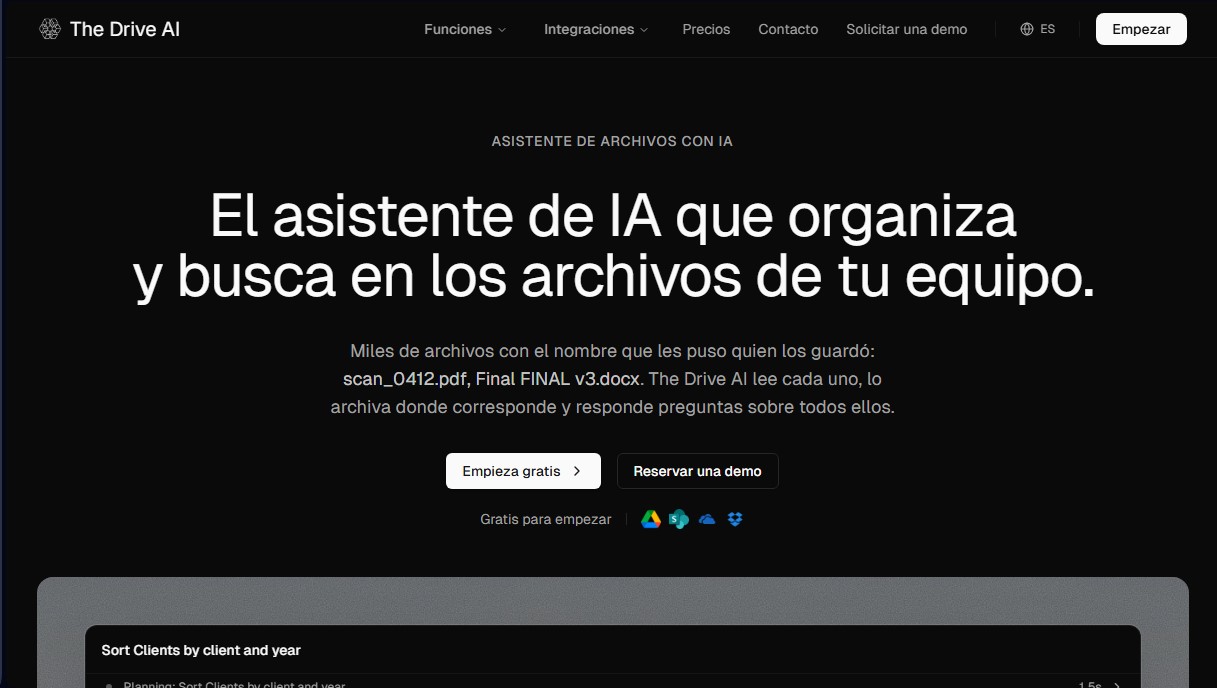The image size is (1217, 688).
Task: Click The Drive AI brand name
Action: (x=125, y=29)
